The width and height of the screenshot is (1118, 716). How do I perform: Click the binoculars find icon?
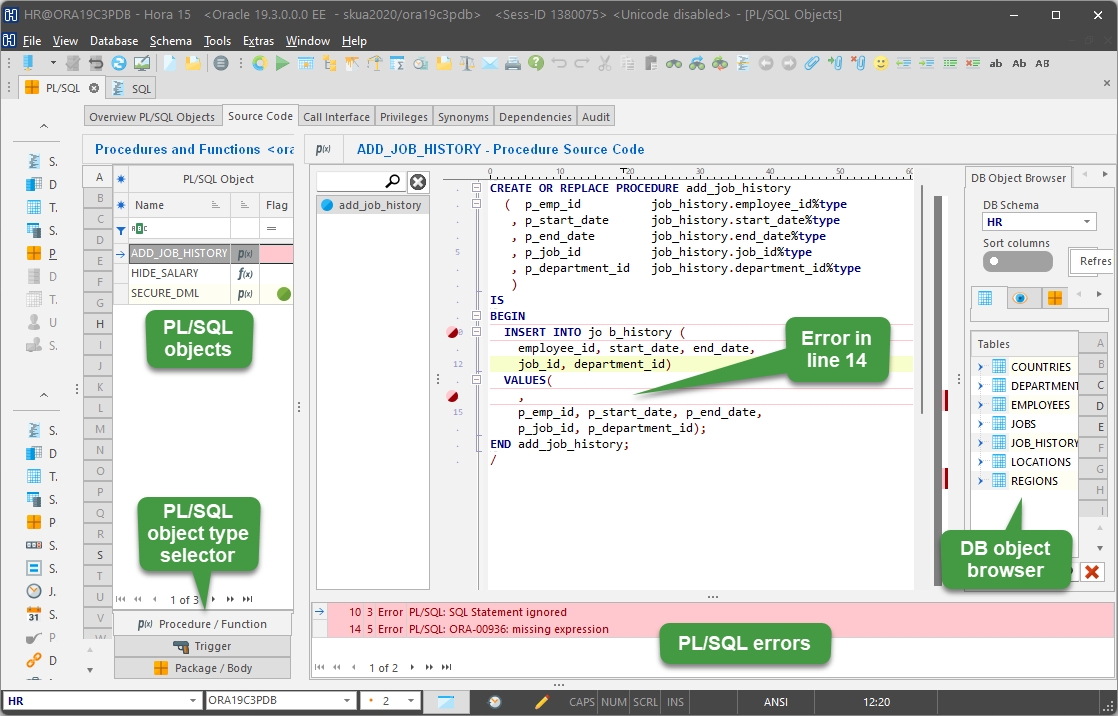pos(674,63)
